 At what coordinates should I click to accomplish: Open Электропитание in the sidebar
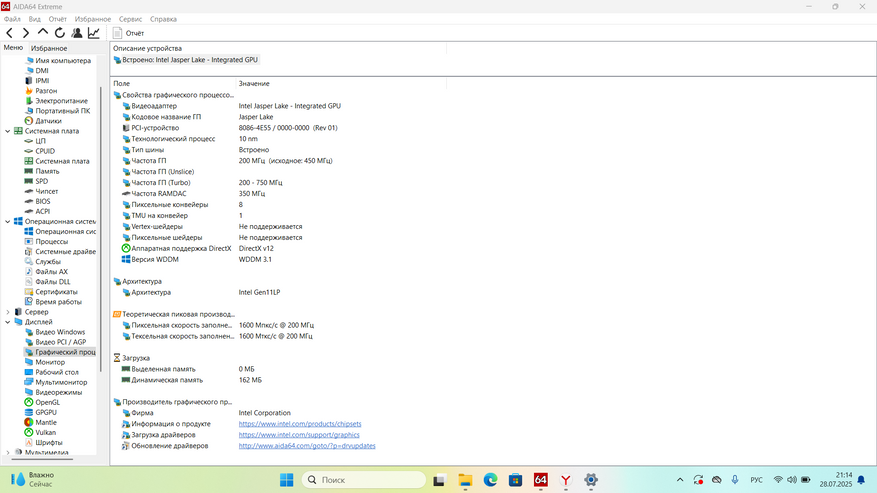click(56, 101)
